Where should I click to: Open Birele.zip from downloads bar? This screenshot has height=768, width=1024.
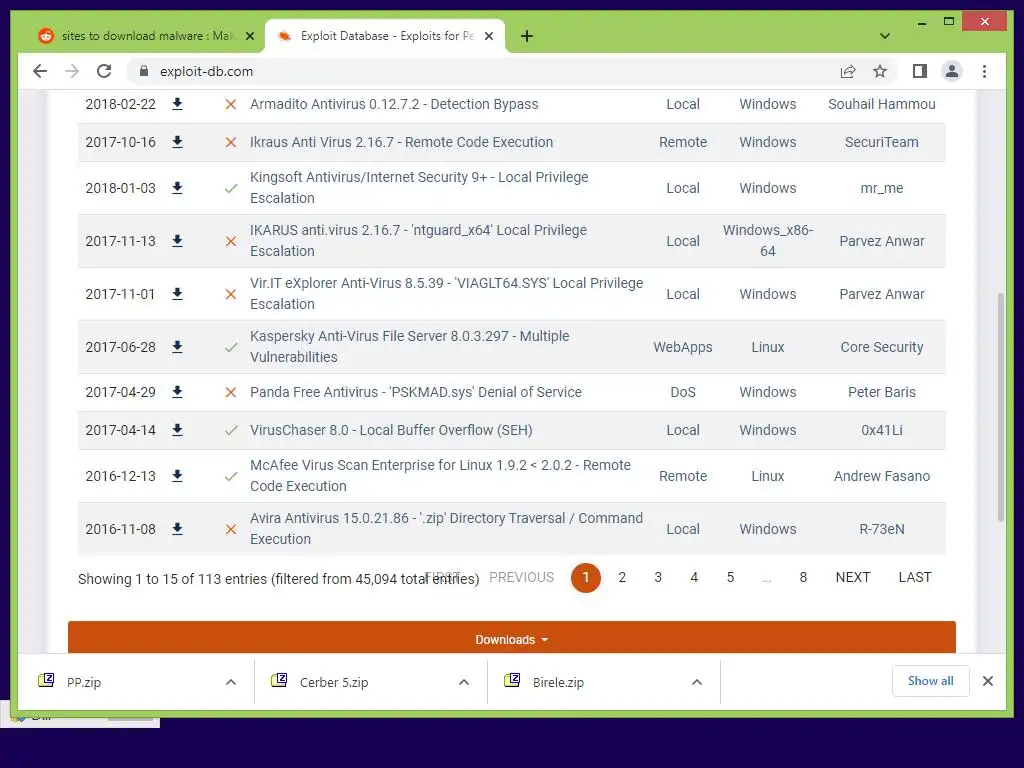tap(558, 682)
